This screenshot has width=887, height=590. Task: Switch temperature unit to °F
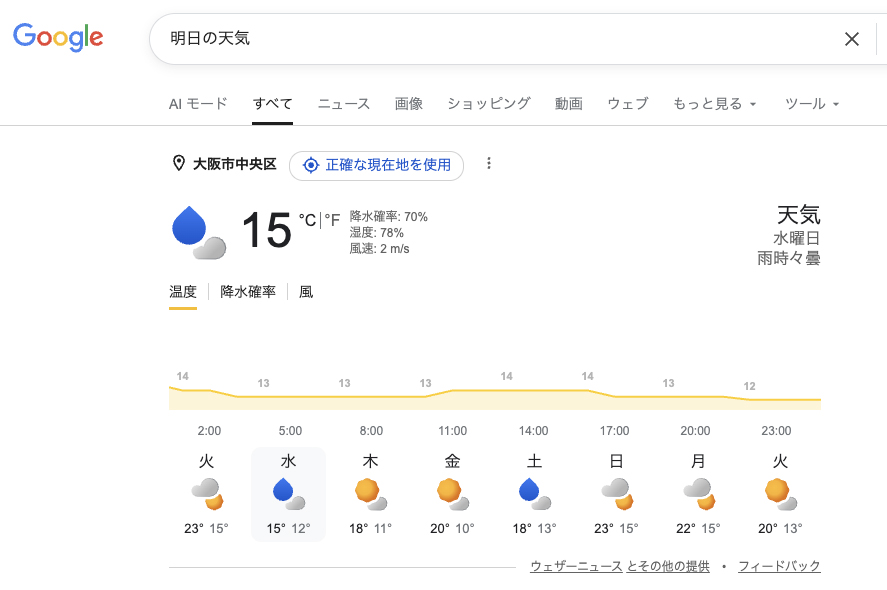coord(332,220)
